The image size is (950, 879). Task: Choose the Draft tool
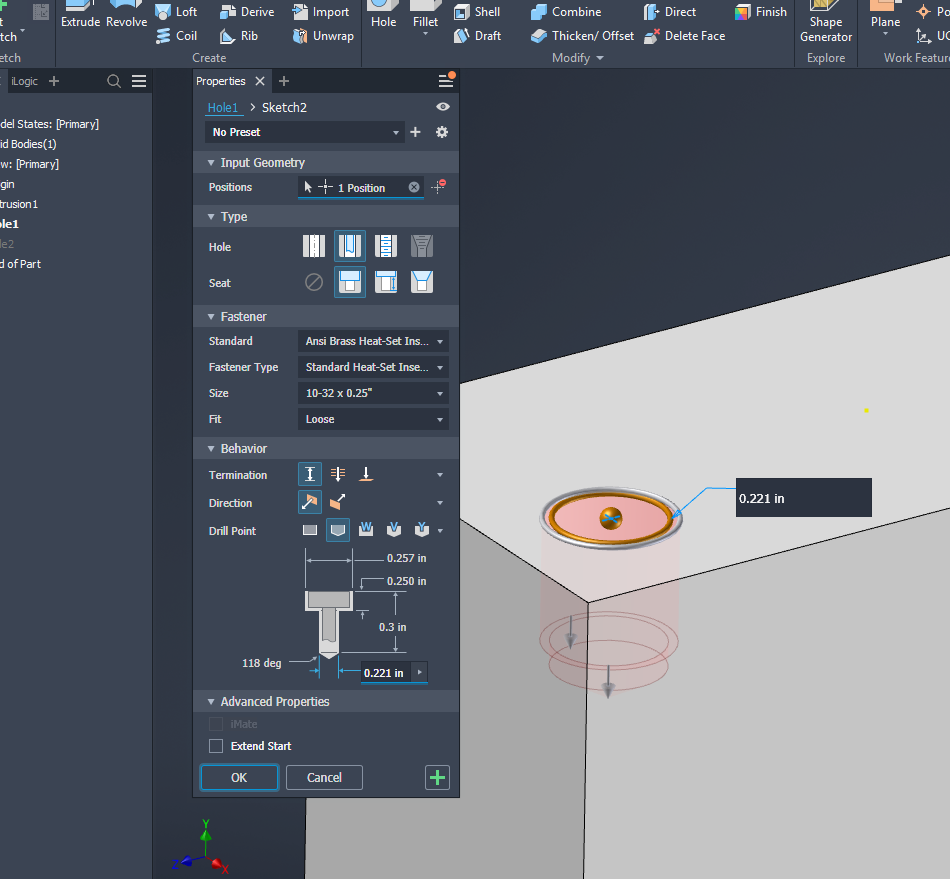(x=477, y=36)
